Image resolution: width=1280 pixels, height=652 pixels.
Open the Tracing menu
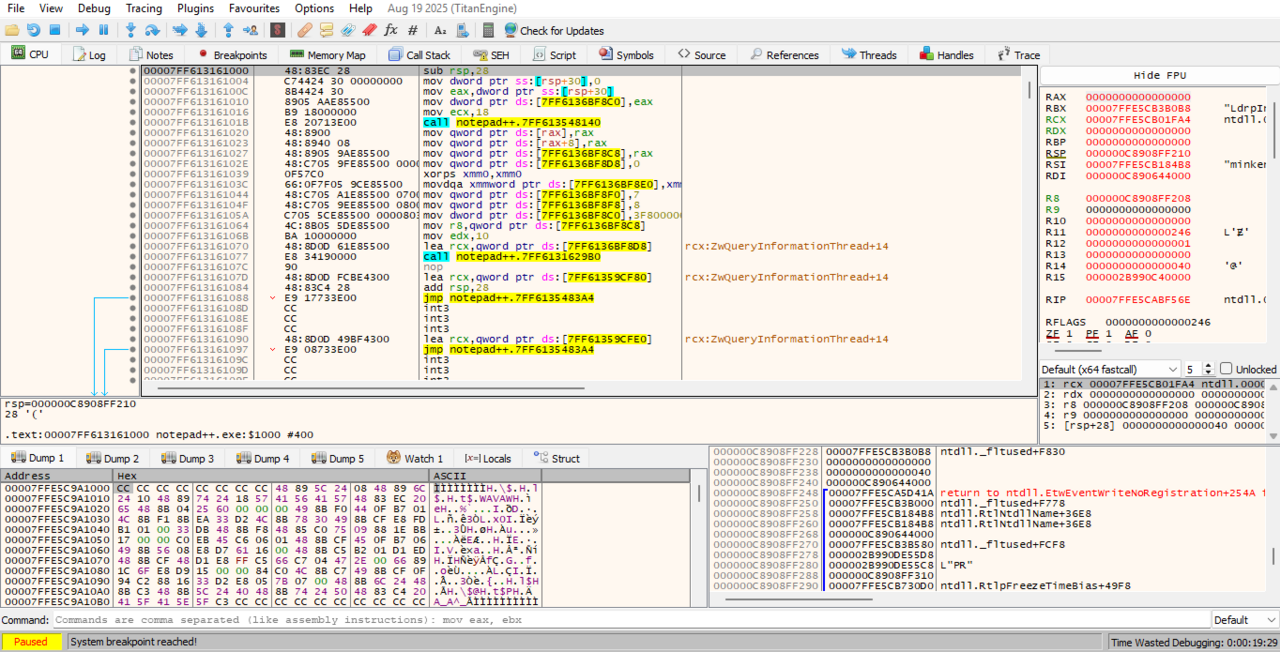[x=144, y=8]
